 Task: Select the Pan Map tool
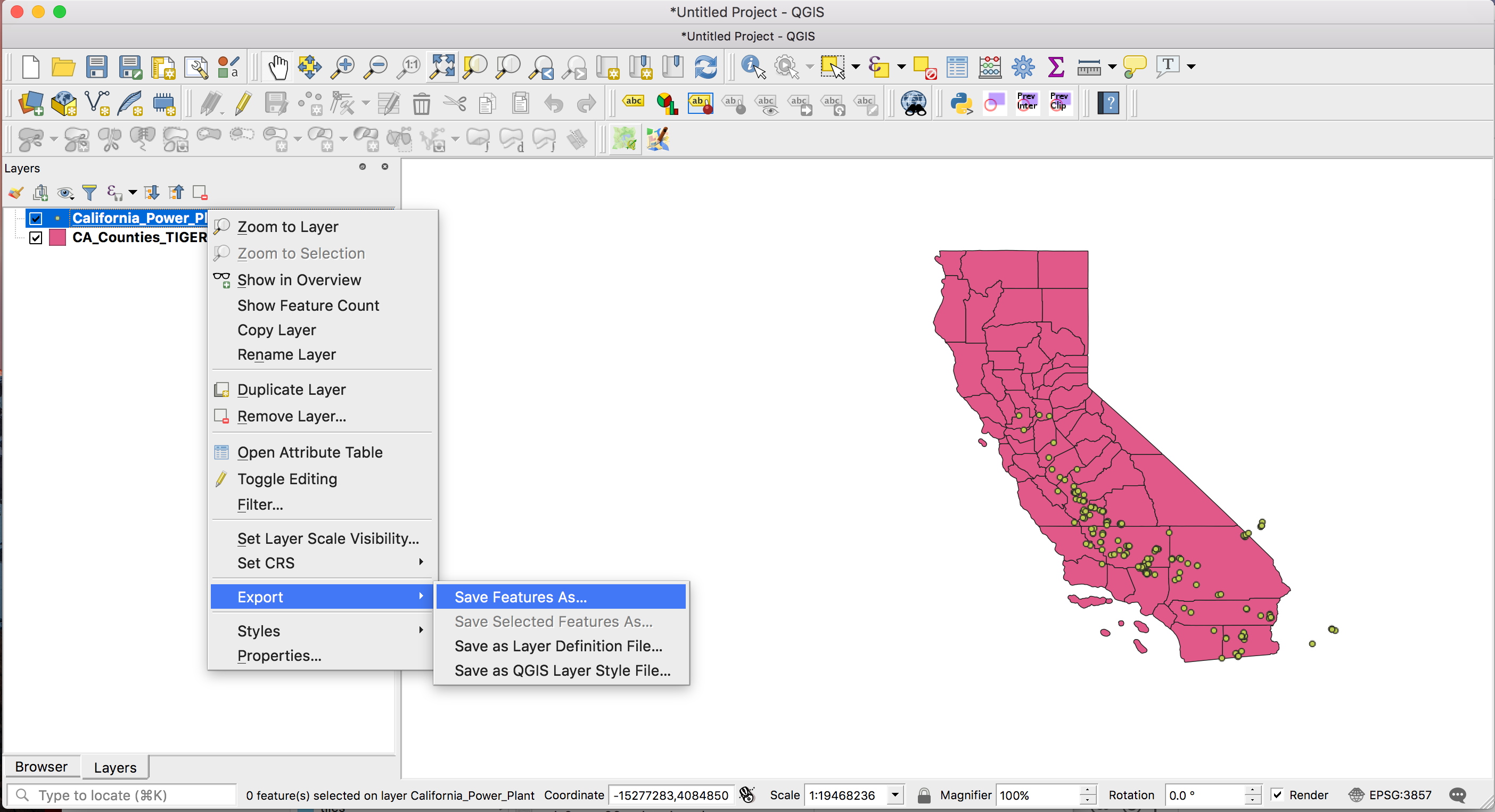point(278,66)
